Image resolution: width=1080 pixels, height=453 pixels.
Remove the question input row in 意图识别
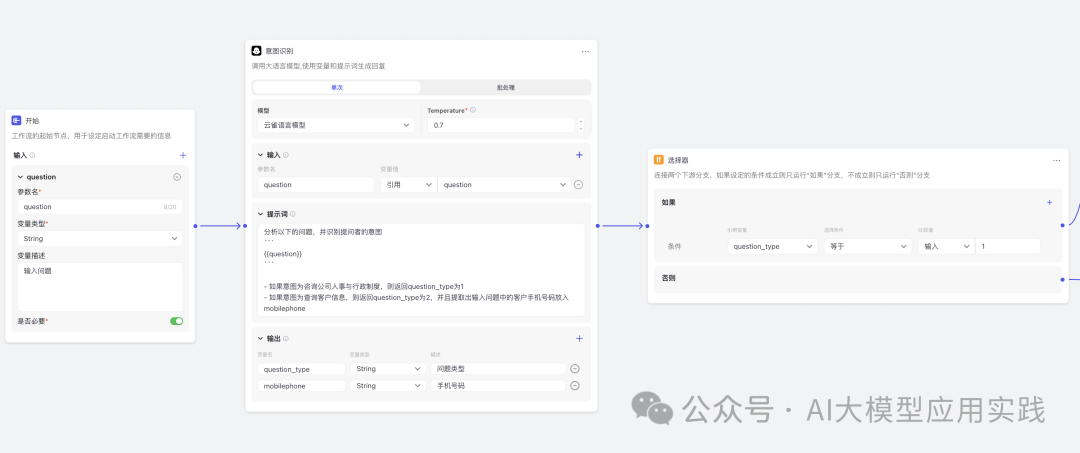[x=579, y=185]
